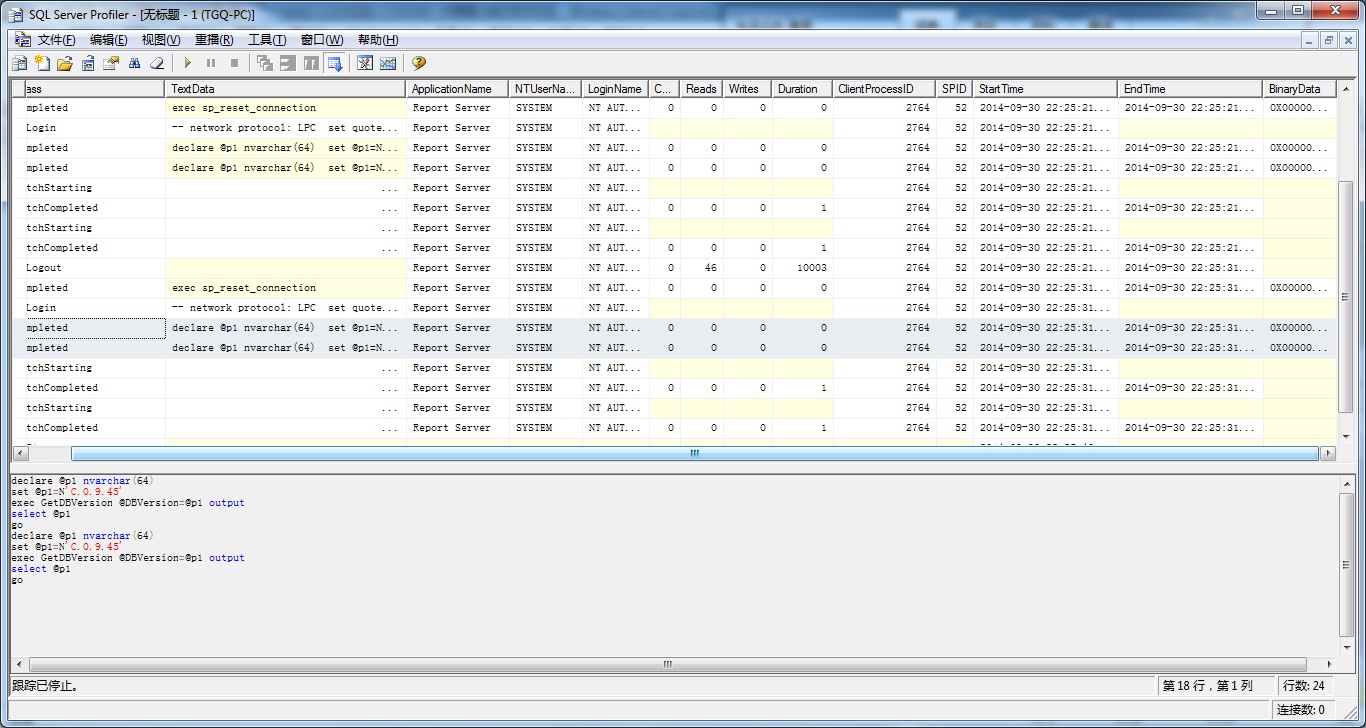Click first 'exec GetDBVersion' line in SQL pane
Screen dimensions: 1366x728
(x=128, y=503)
